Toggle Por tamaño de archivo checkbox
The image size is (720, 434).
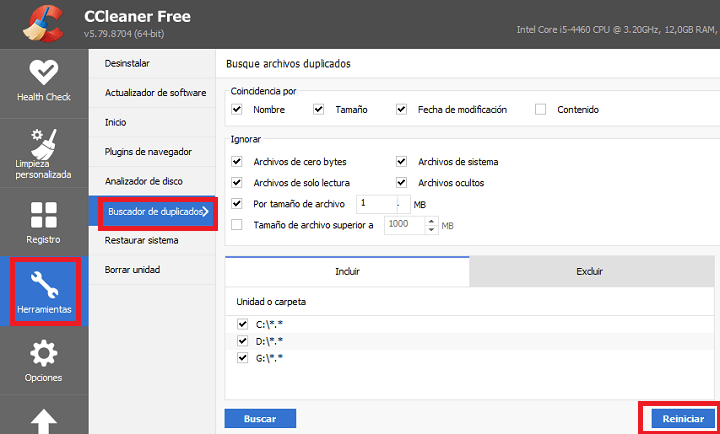click(236, 203)
